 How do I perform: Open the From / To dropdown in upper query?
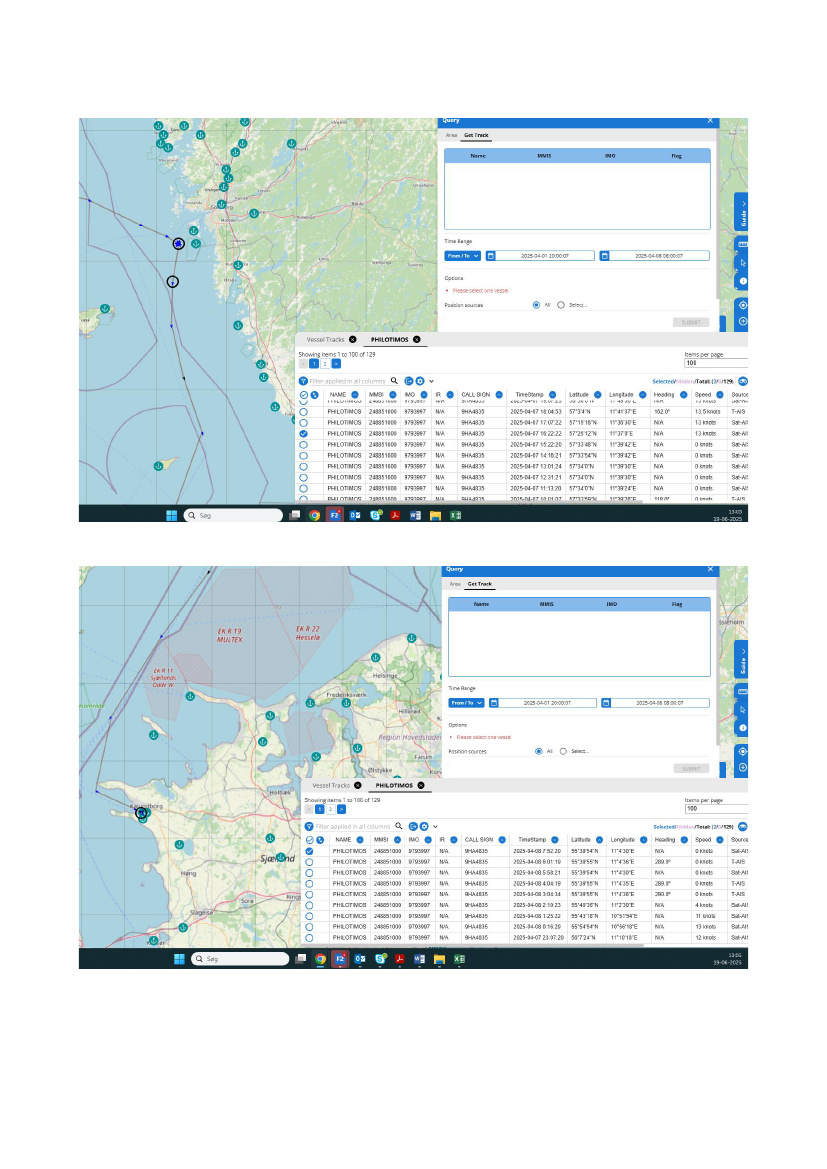point(463,256)
